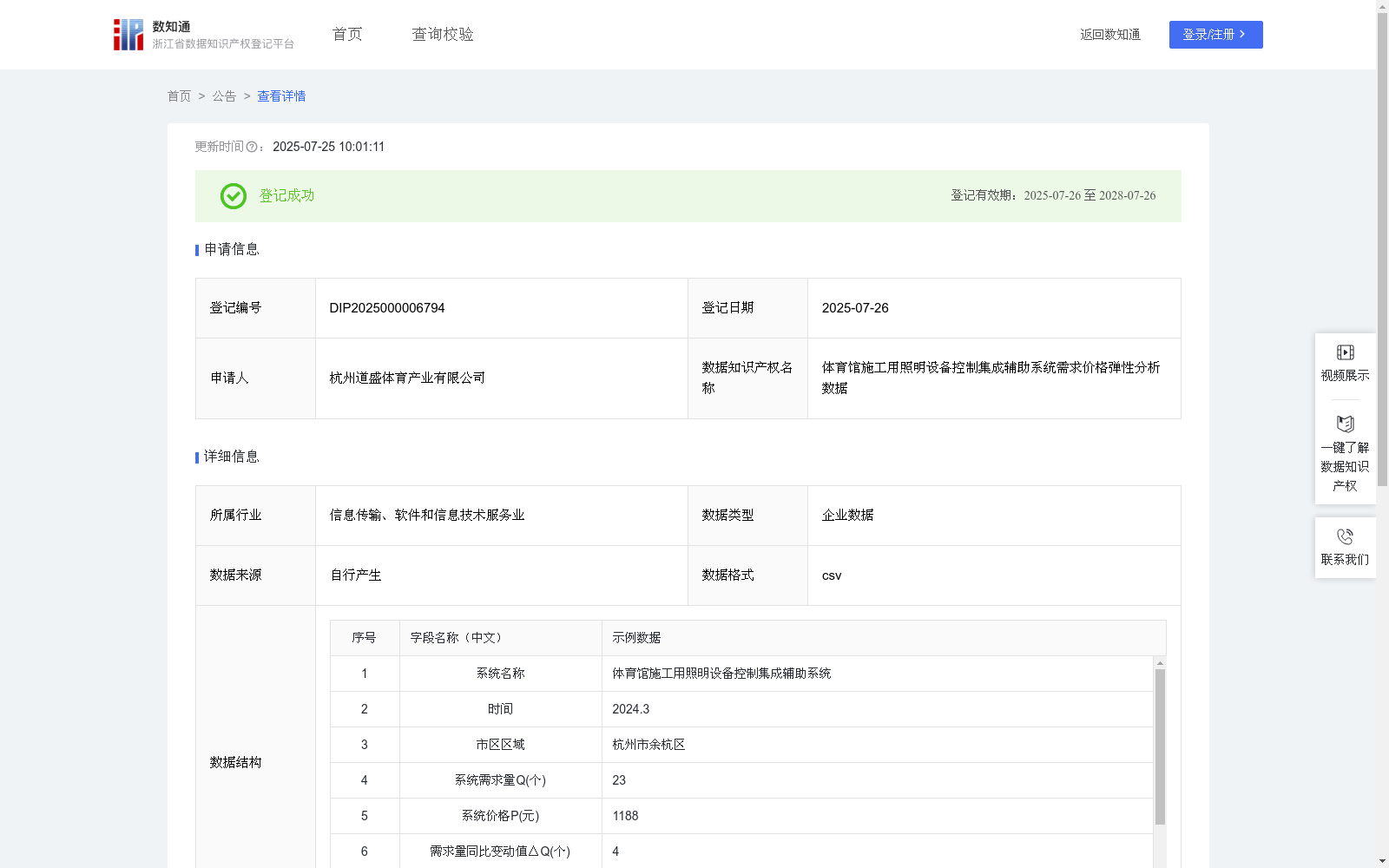The height and width of the screenshot is (868, 1389).
Task: Click the 自行产生 data source value
Action: [x=356, y=575]
